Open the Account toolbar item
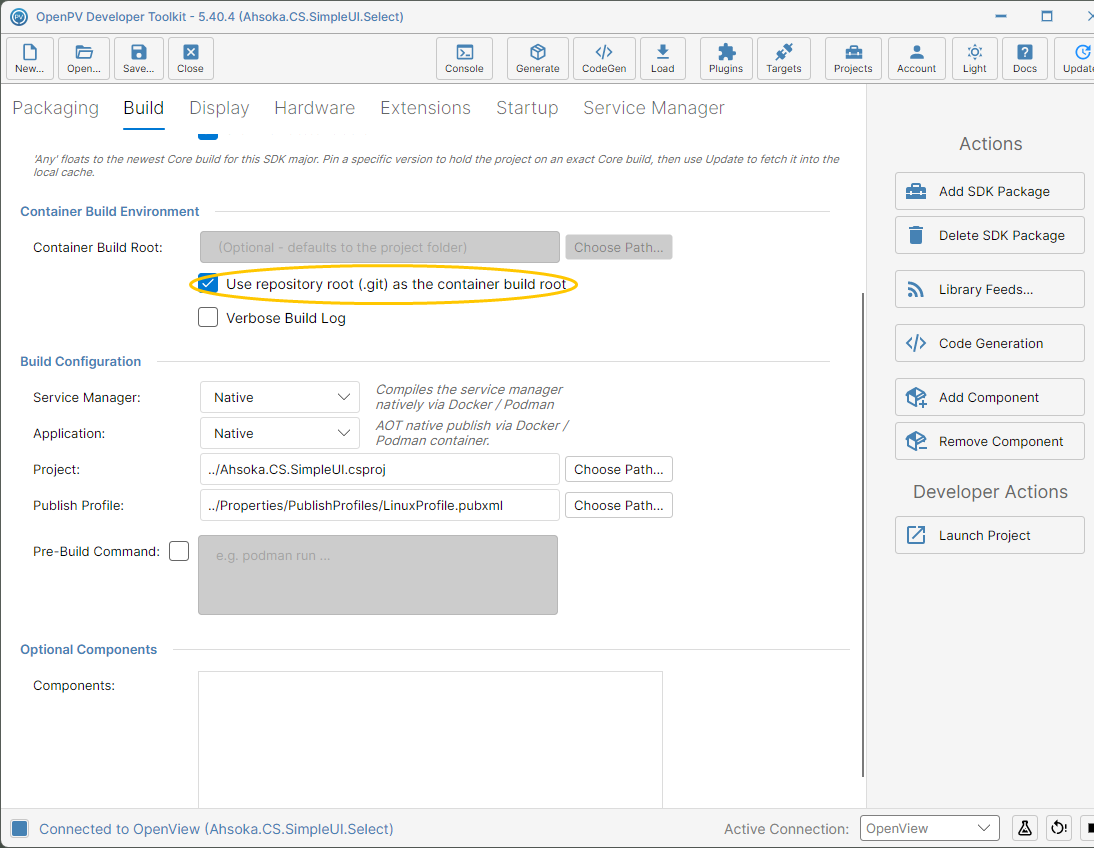The width and height of the screenshot is (1116, 848). coord(916,58)
